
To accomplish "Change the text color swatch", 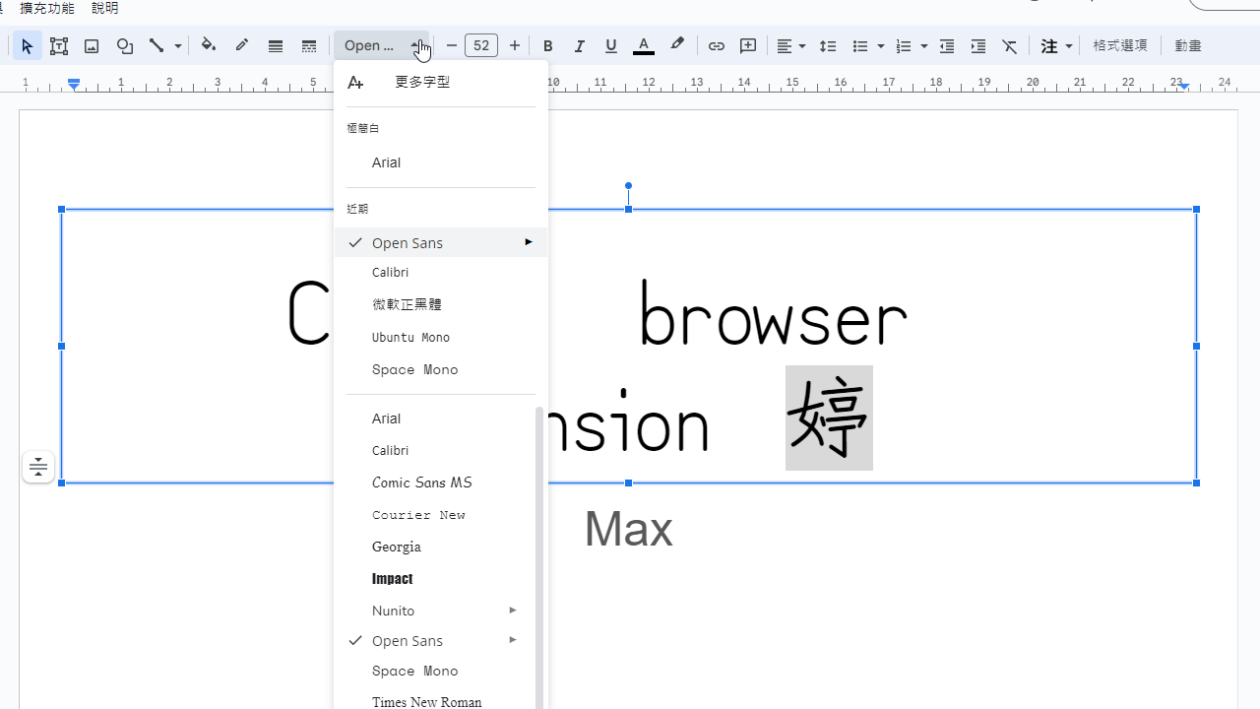I will click(x=643, y=45).
